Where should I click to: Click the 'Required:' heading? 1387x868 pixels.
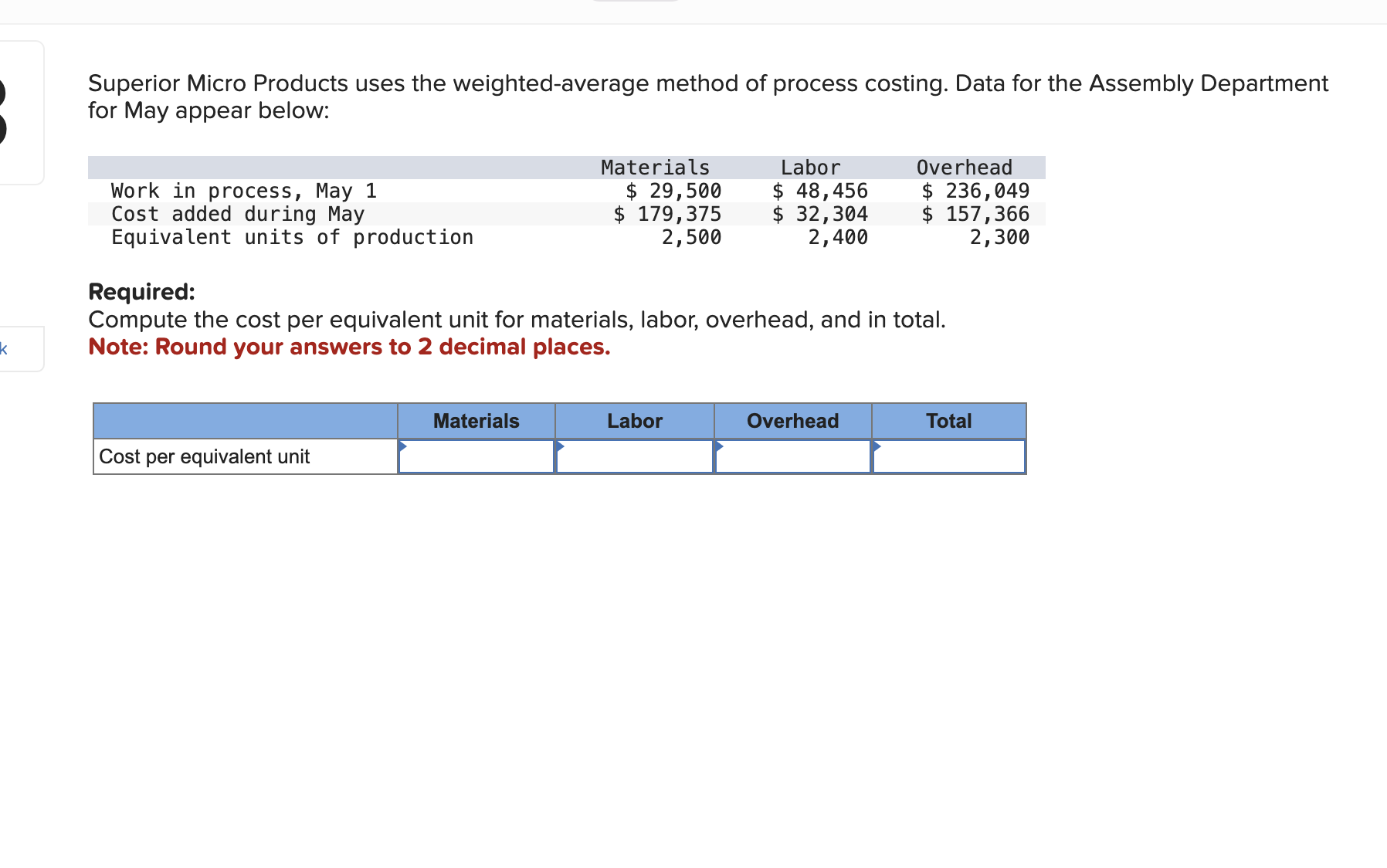[142, 291]
